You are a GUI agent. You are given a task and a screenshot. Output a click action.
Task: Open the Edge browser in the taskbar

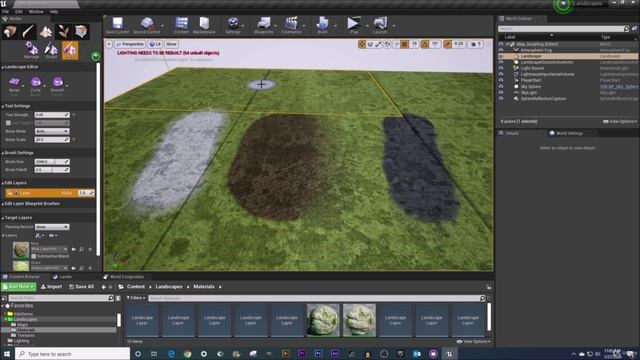pos(171,354)
